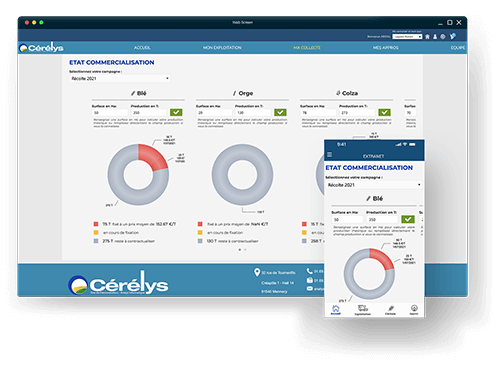
Task: Click the round help icon in header
Action: (x=443, y=37)
